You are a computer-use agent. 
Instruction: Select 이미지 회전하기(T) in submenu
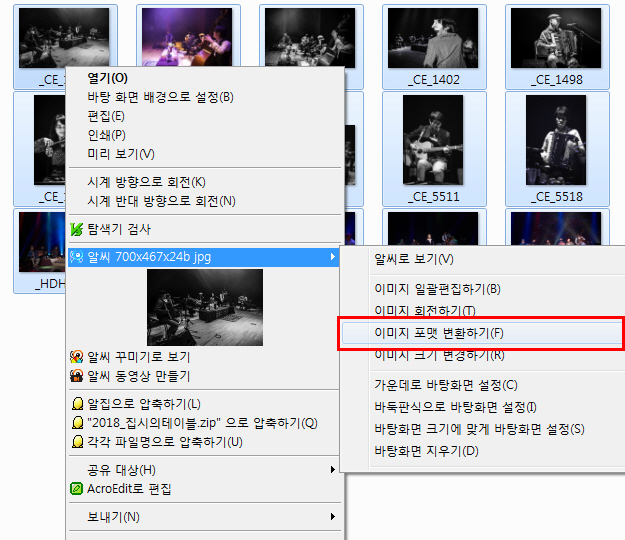click(x=425, y=310)
